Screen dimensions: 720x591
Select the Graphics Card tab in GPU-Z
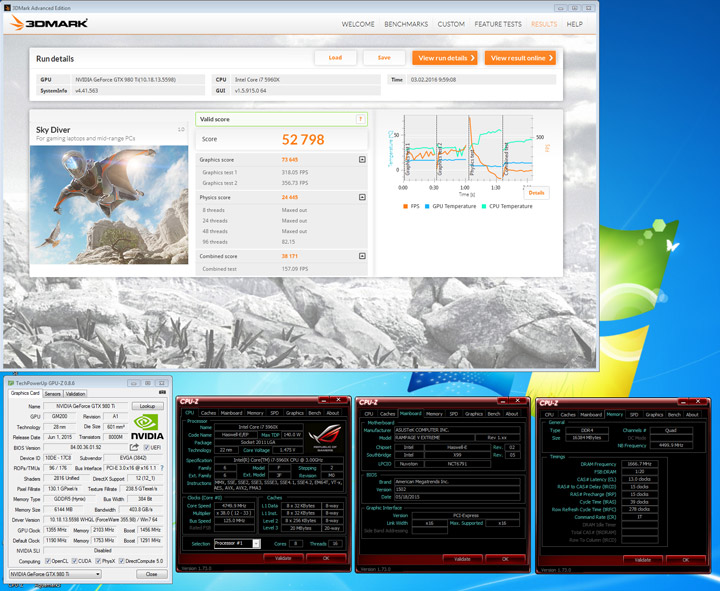(25, 393)
